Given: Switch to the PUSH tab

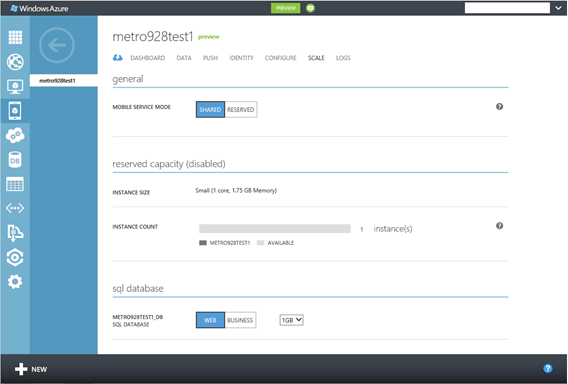Looking at the screenshot, I should tap(210, 58).
